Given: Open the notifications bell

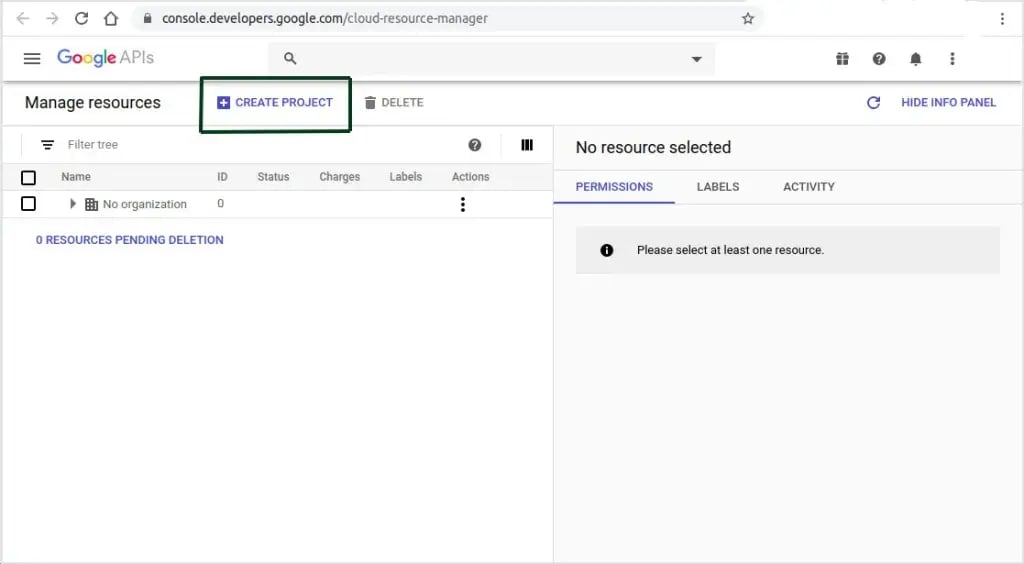Looking at the screenshot, I should pyautogui.click(x=915, y=59).
